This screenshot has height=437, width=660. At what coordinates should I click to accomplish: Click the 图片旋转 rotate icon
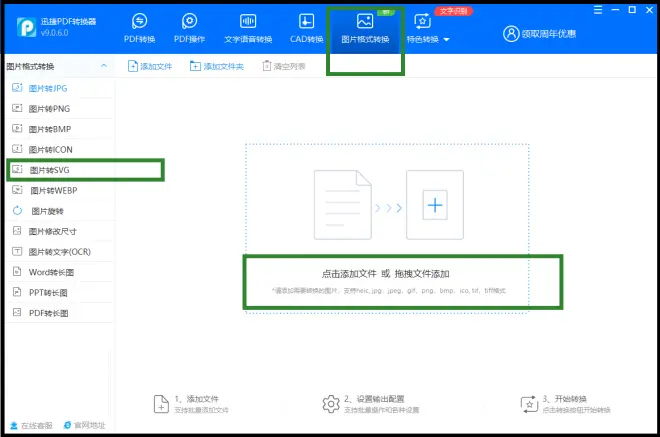17,211
